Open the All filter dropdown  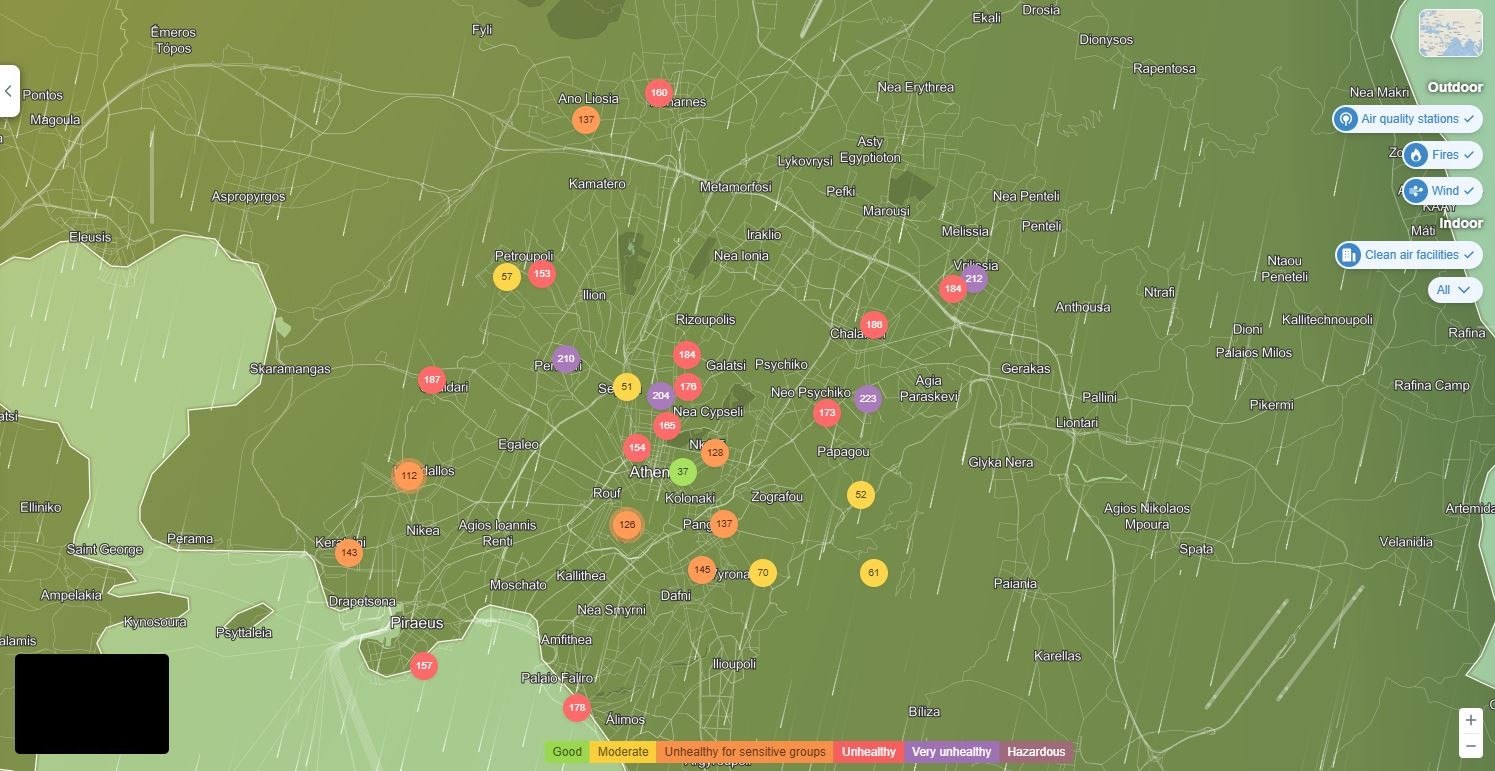(x=1453, y=290)
